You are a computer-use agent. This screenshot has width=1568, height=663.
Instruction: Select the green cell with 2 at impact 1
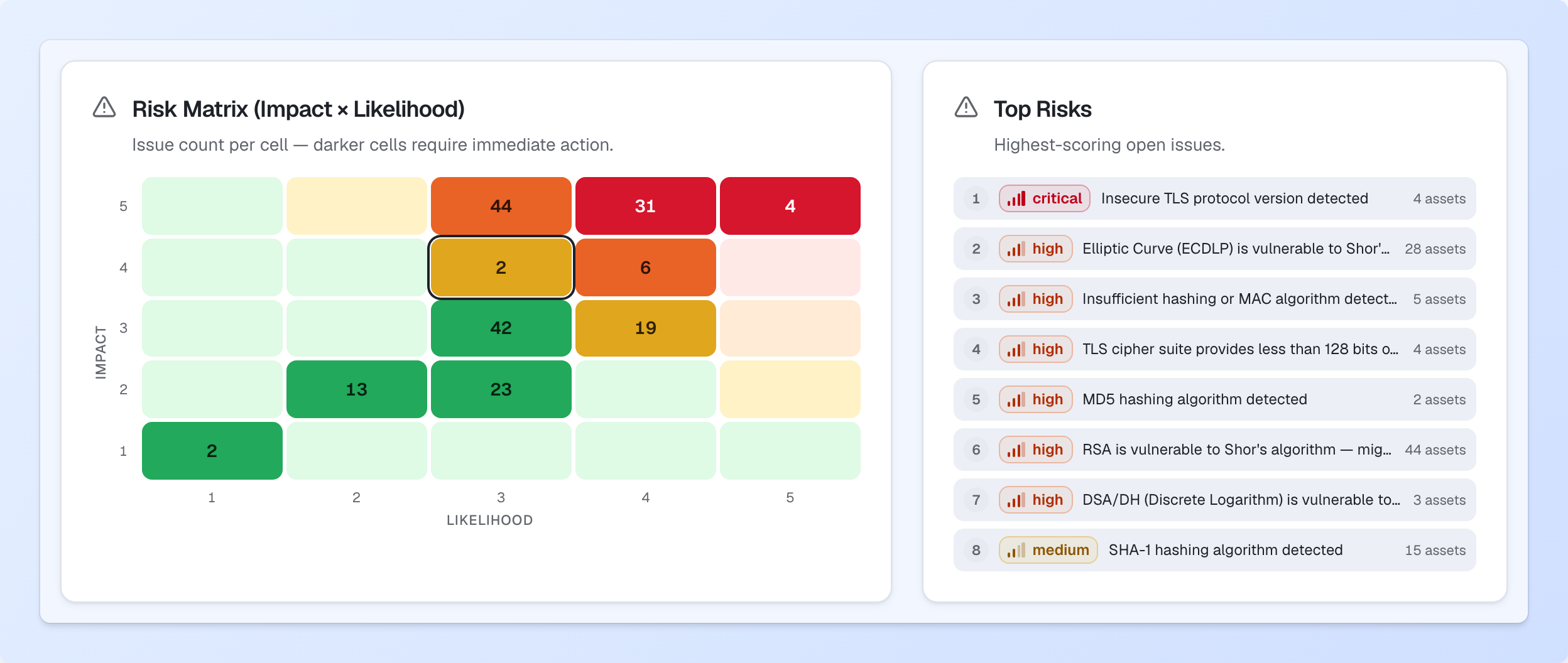pyautogui.click(x=212, y=451)
